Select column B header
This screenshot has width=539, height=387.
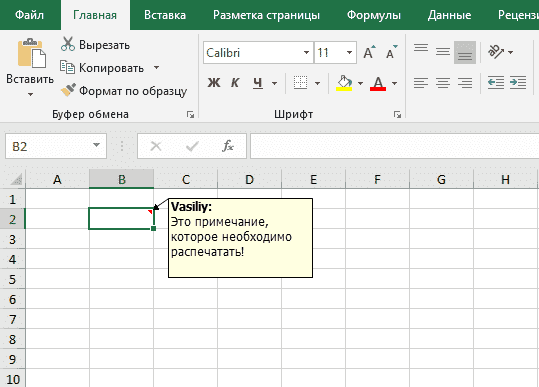point(121,179)
